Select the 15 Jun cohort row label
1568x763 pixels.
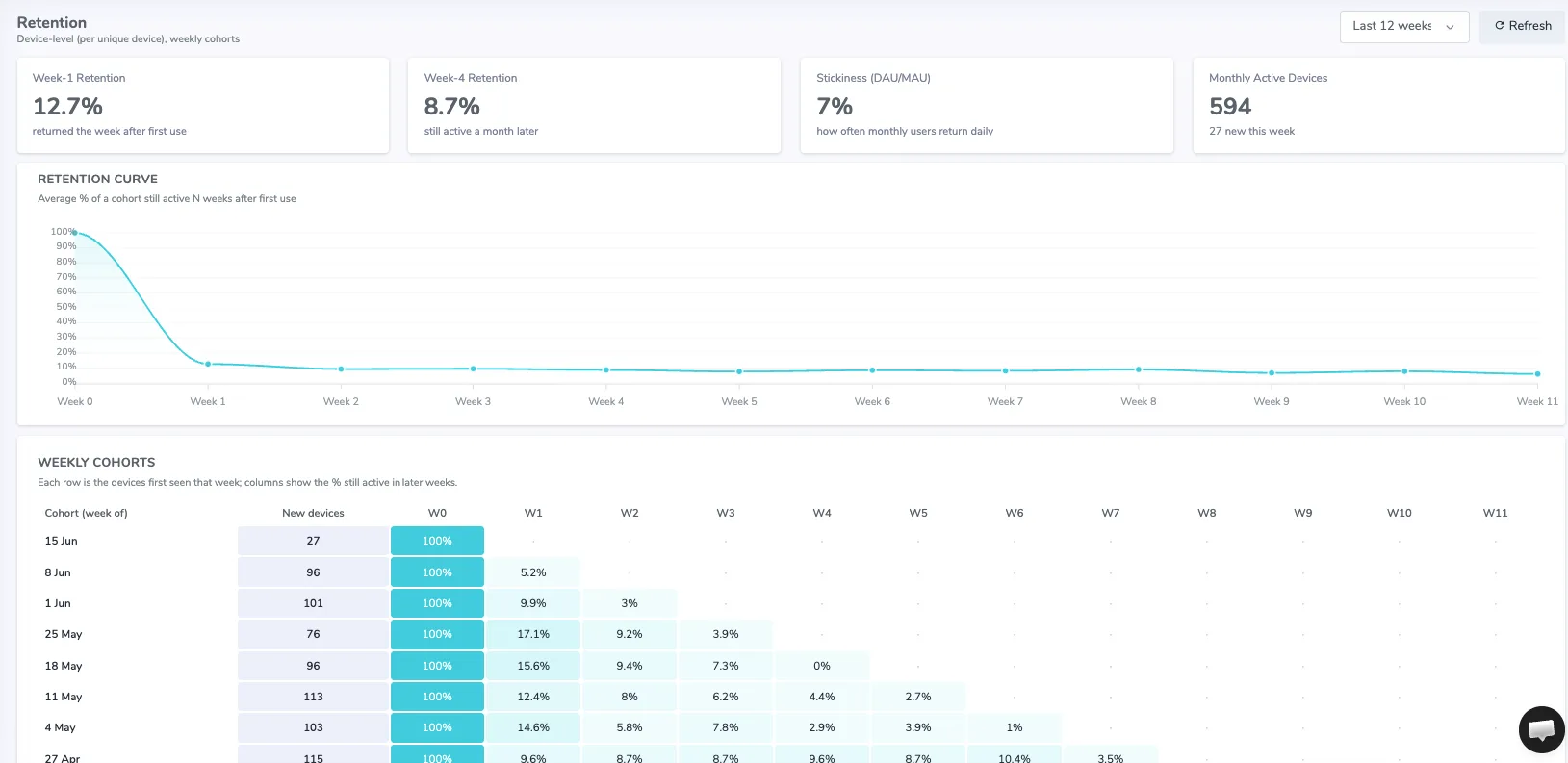click(x=61, y=541)
